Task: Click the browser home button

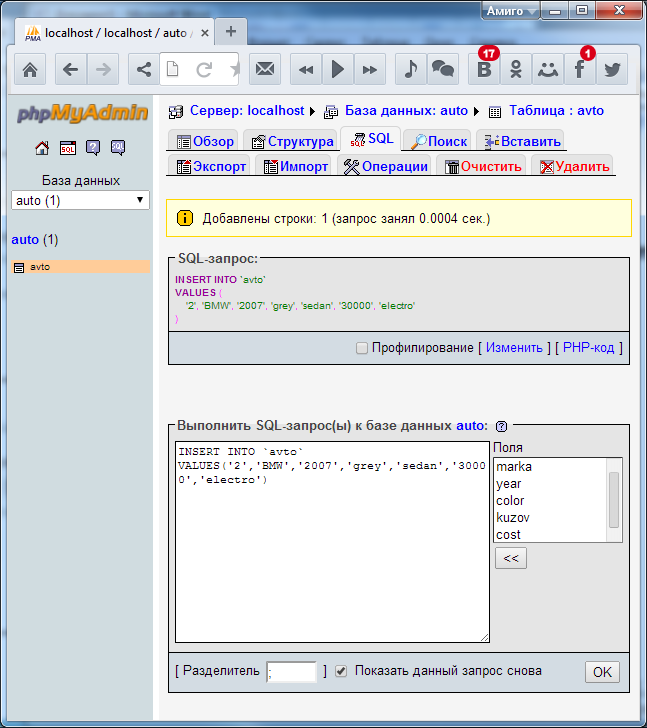Action: 30,69
